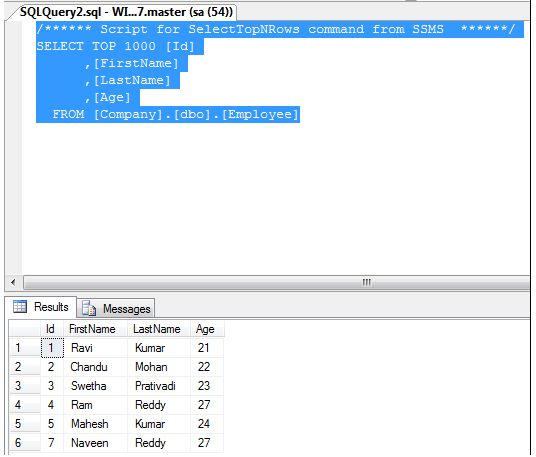Click the Ram first name cell
The width and height of the screenshot is (536, 457).
click(x=95, y=405)
